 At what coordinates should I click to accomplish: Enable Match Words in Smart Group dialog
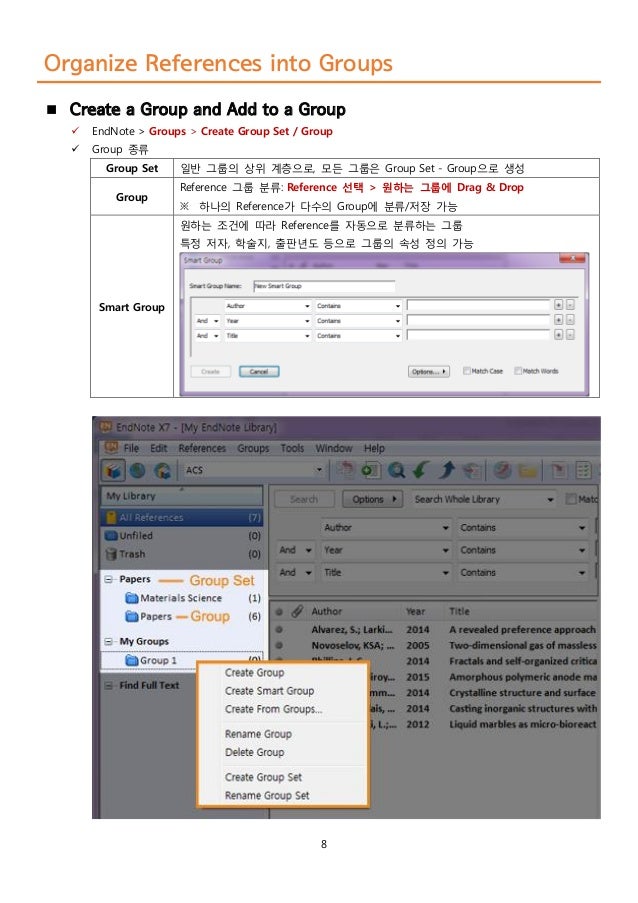tap(518, 371)
